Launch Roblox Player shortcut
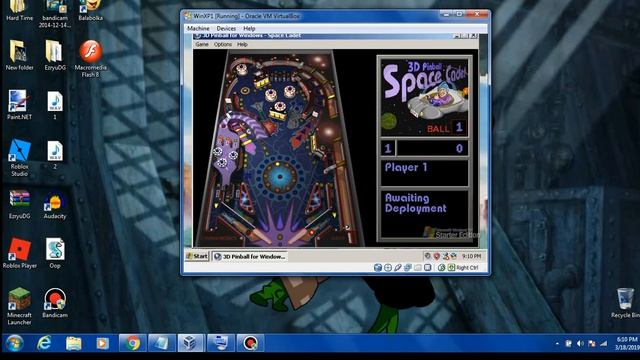The width and height of the screenshot is (640, 360). tap(19, 253)
